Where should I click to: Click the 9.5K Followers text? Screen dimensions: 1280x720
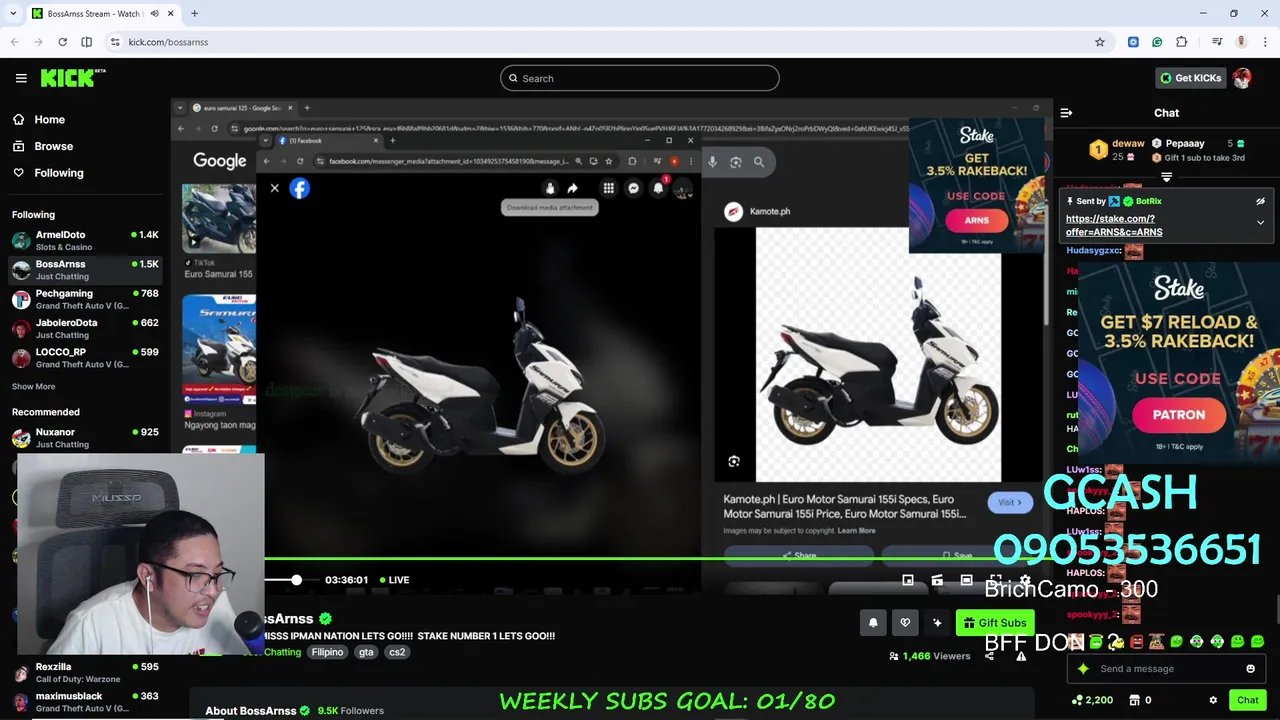click(x=351, y=711)
